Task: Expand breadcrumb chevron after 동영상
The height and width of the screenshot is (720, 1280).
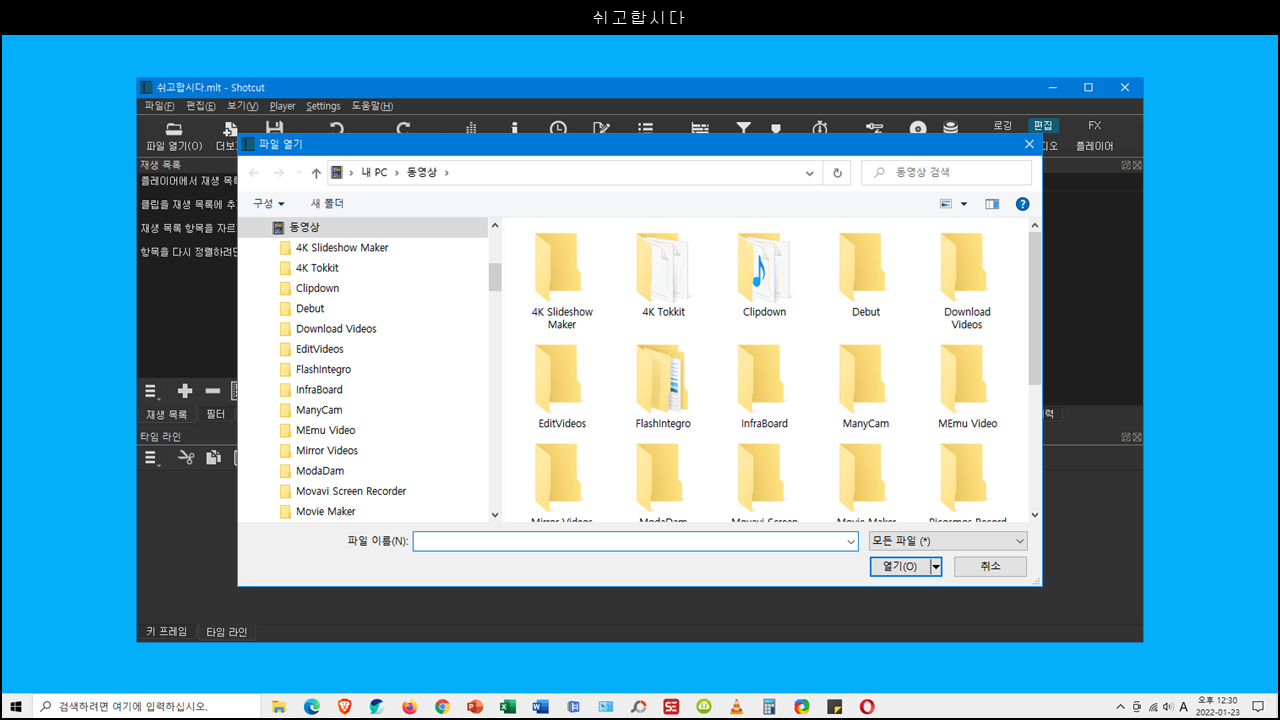Action: 447,173
